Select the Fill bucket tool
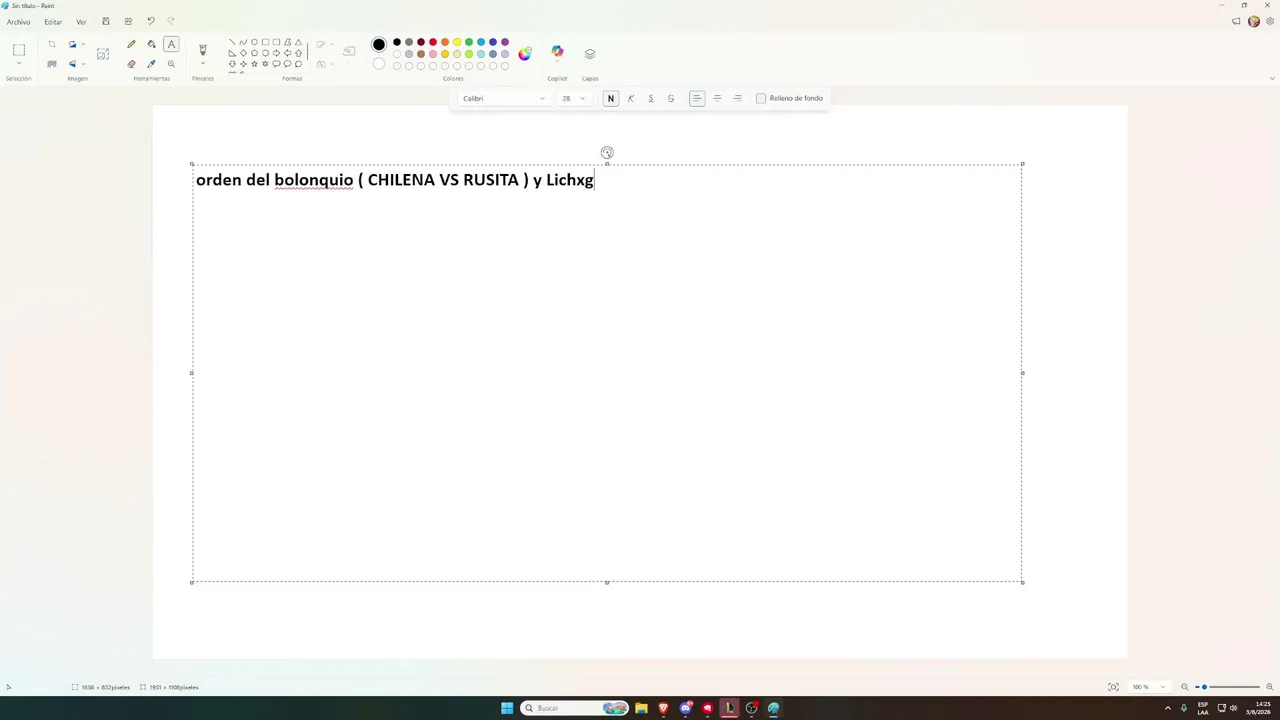Viewport: 1280px width, 720px height. 151,44
